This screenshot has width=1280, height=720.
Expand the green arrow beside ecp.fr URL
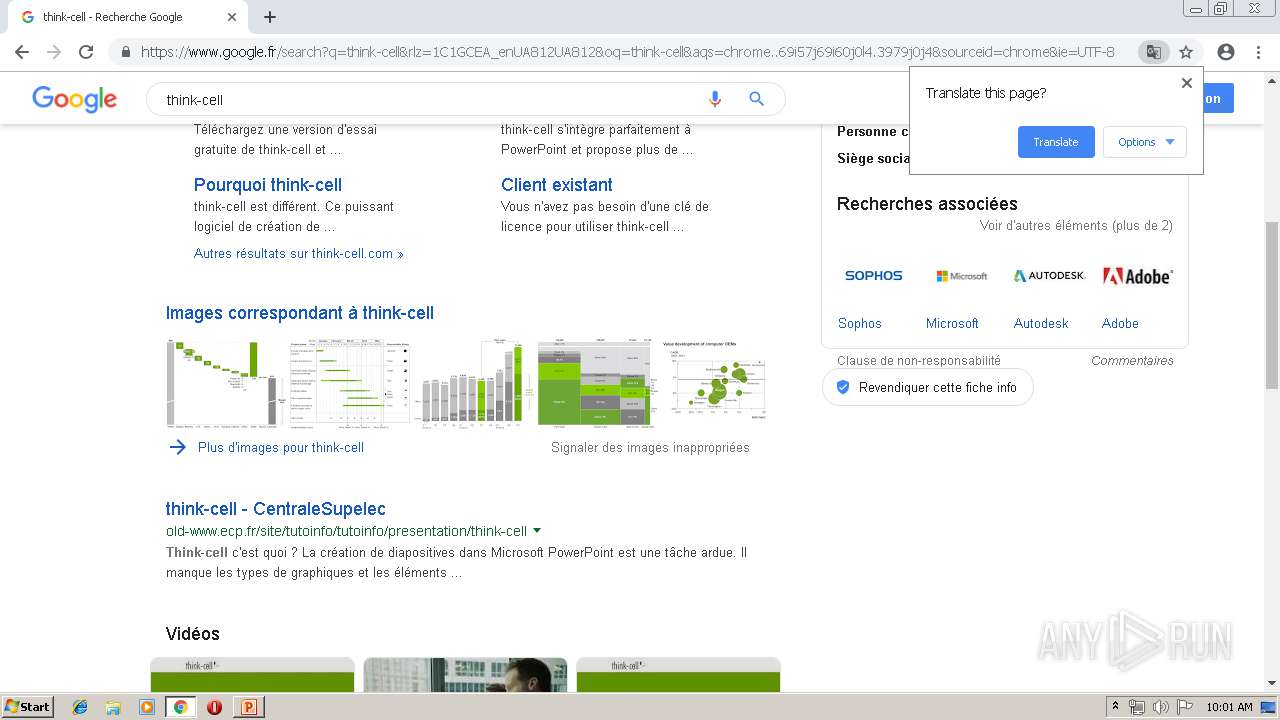537,531
